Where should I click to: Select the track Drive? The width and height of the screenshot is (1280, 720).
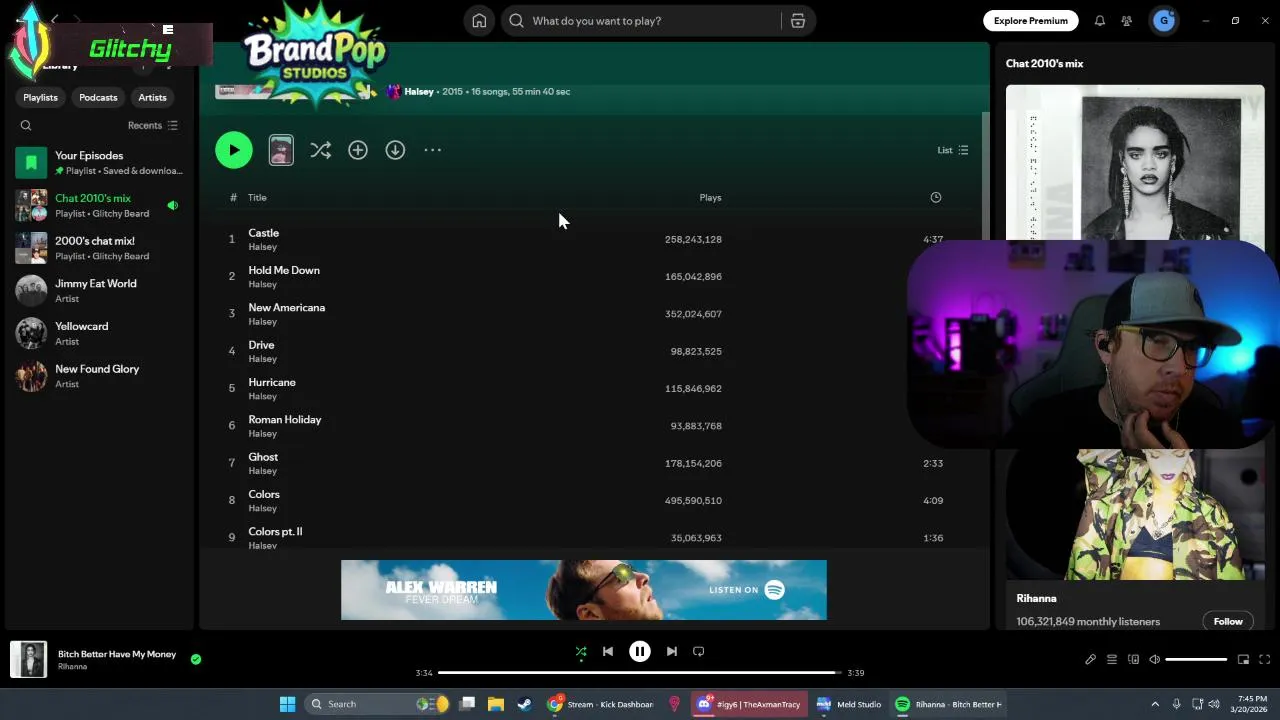coord(261,345)
